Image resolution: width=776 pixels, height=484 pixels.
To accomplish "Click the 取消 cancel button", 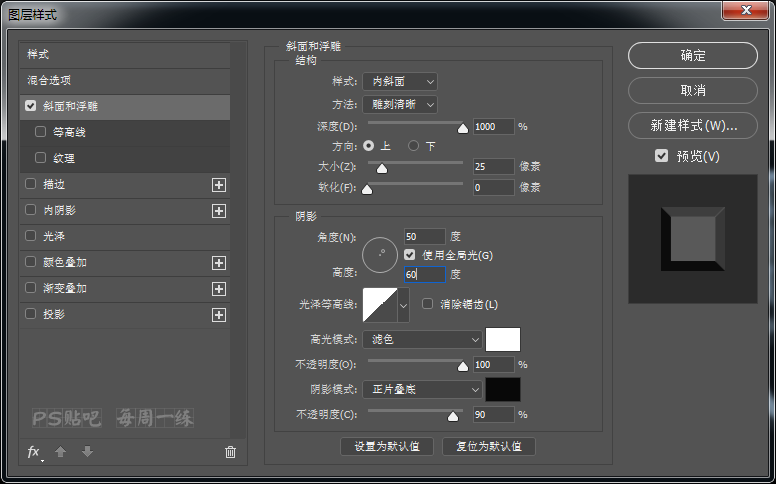I will 692,91.
